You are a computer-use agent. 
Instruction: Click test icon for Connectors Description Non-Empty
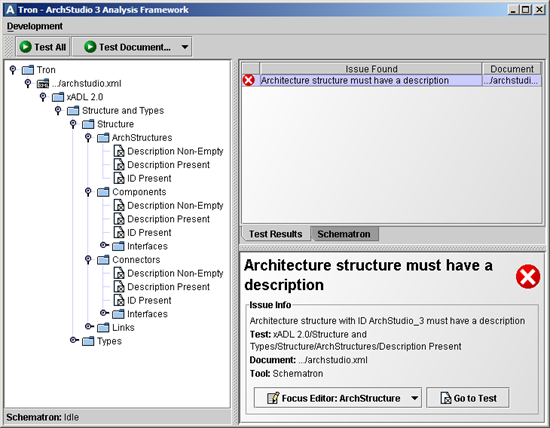pos(119,273)
